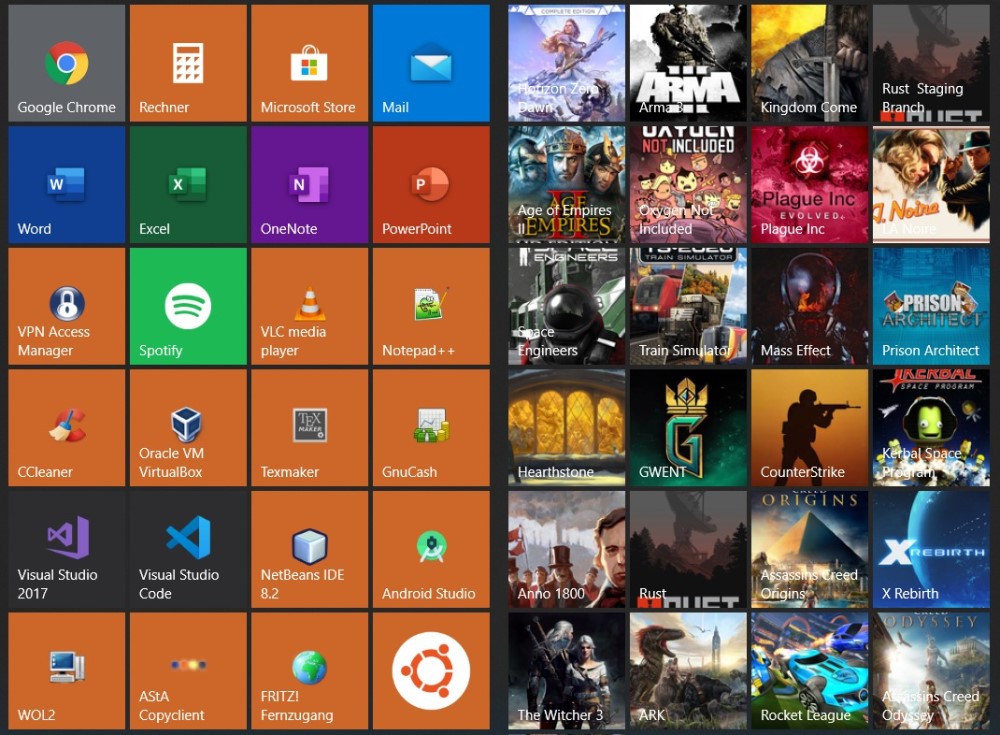This screenshot has width=1000, height=735.
Task: Launch Notepad++ tile
Action: point(431,306)
